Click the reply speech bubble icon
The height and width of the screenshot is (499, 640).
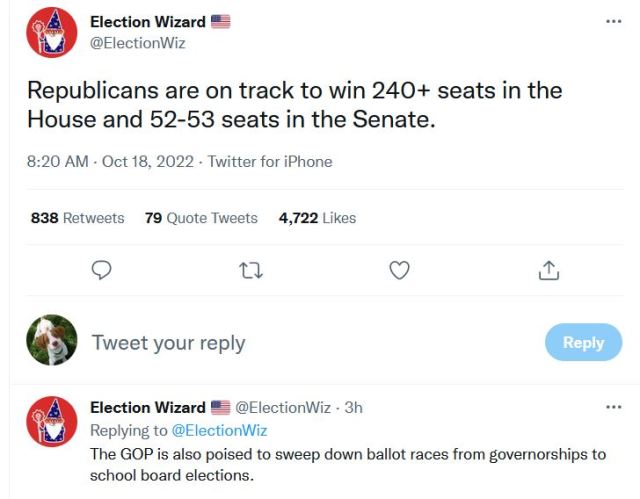[100, 270]
